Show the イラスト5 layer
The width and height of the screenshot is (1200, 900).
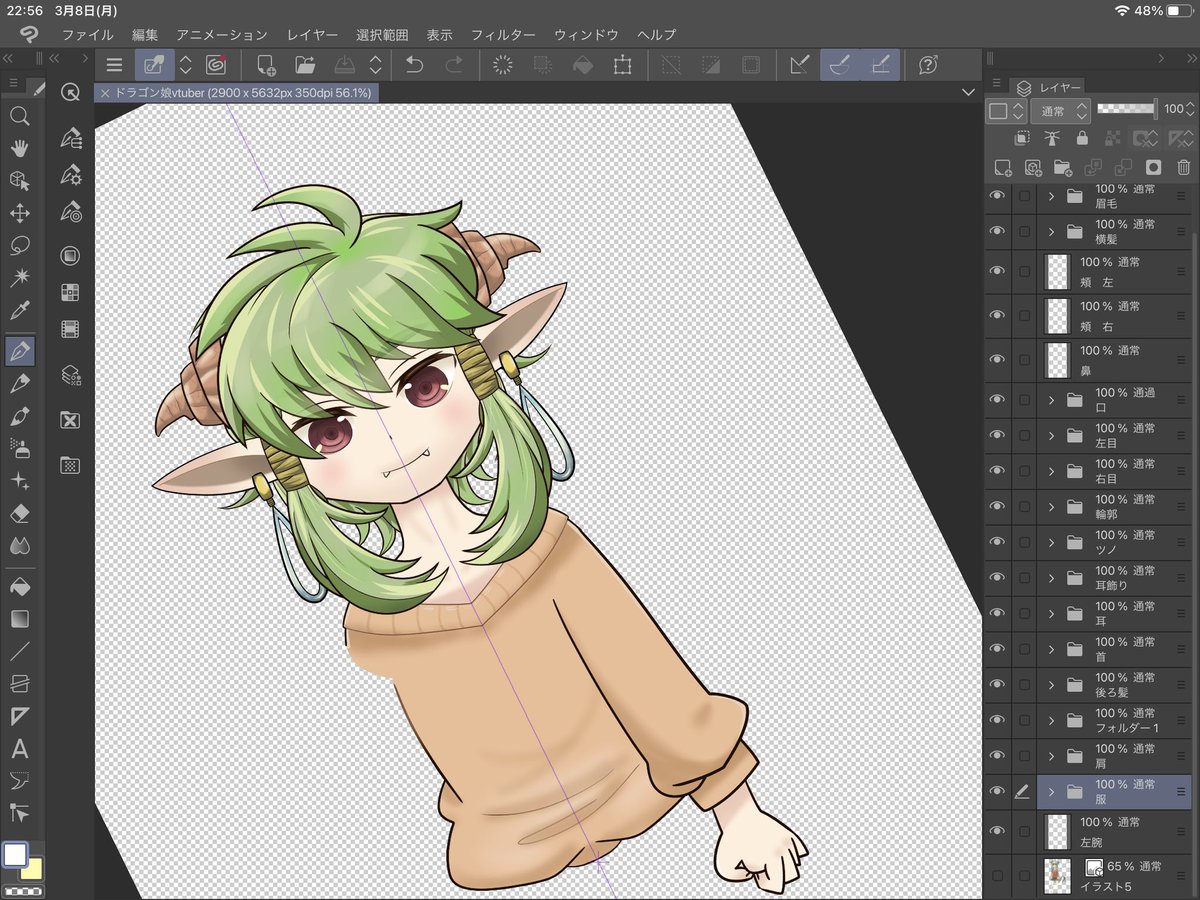(996, 875)
